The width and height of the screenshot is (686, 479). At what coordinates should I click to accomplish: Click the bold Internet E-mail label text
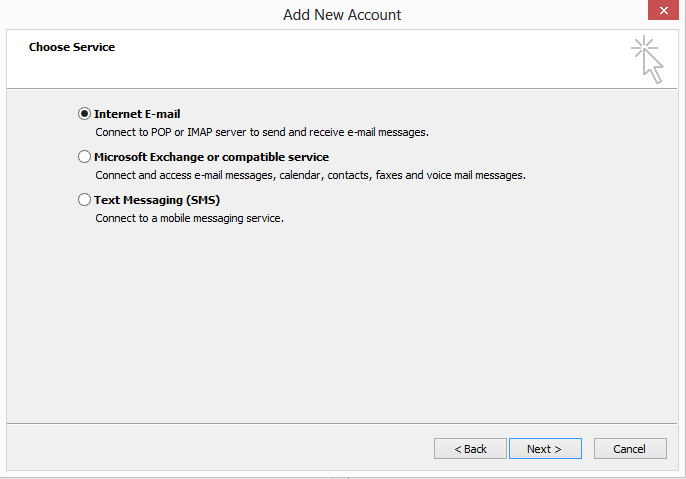(137, 114)
